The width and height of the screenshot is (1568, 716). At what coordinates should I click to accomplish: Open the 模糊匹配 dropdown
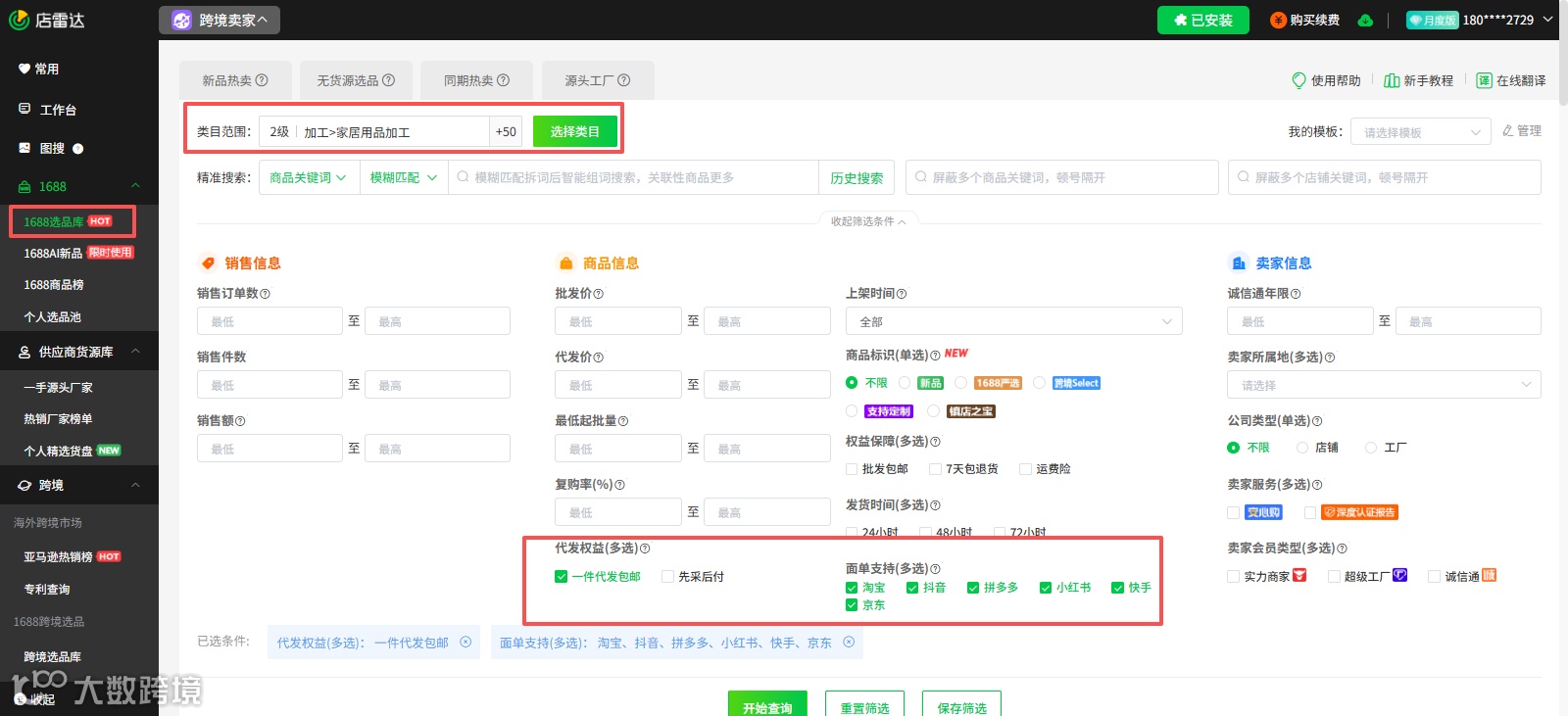tap(403, 177)
